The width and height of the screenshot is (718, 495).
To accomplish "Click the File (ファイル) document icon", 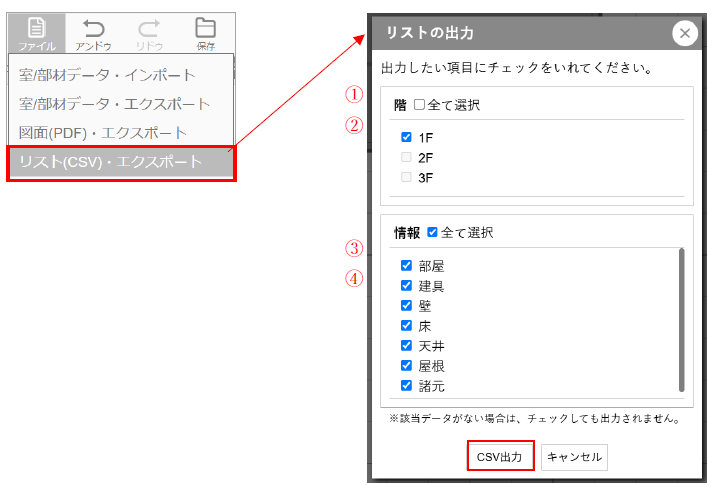I will point(37,27).
